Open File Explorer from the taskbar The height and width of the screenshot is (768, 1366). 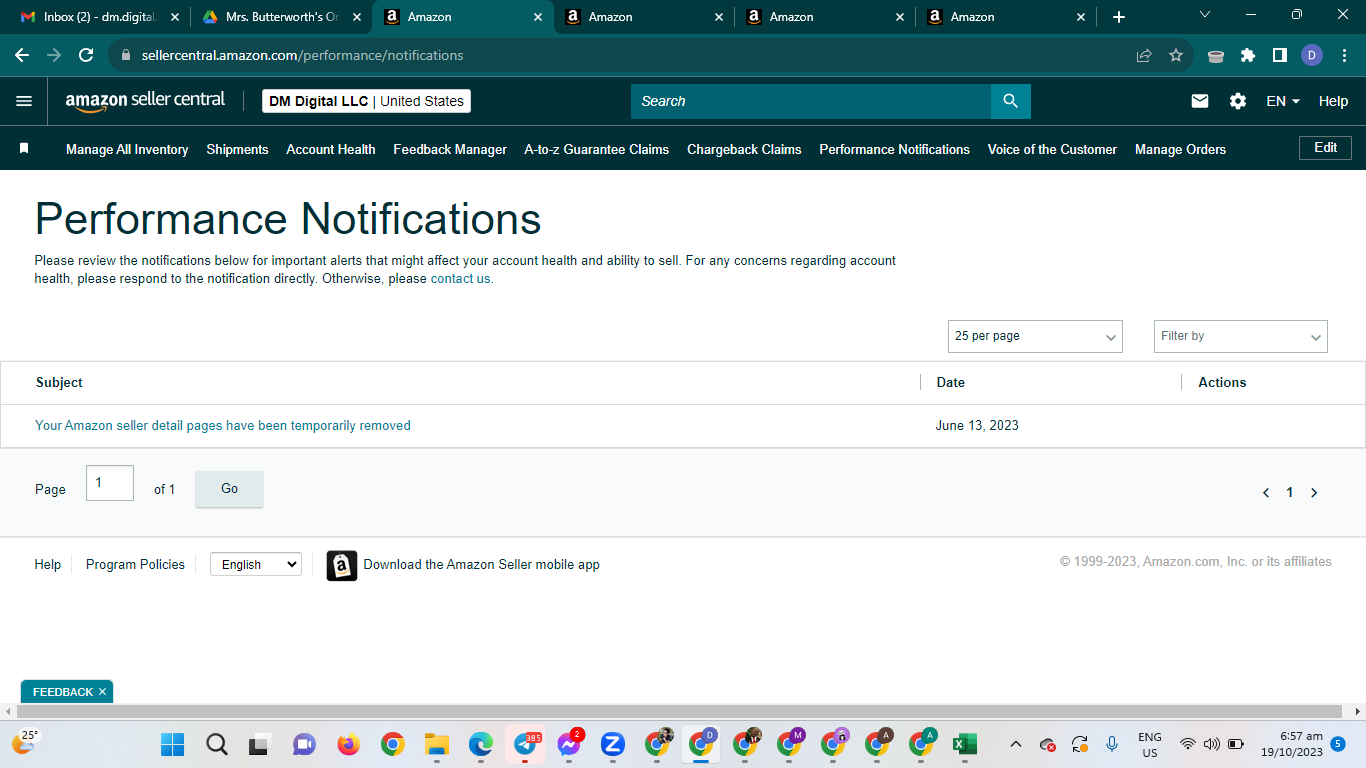(x=436, y=744)
